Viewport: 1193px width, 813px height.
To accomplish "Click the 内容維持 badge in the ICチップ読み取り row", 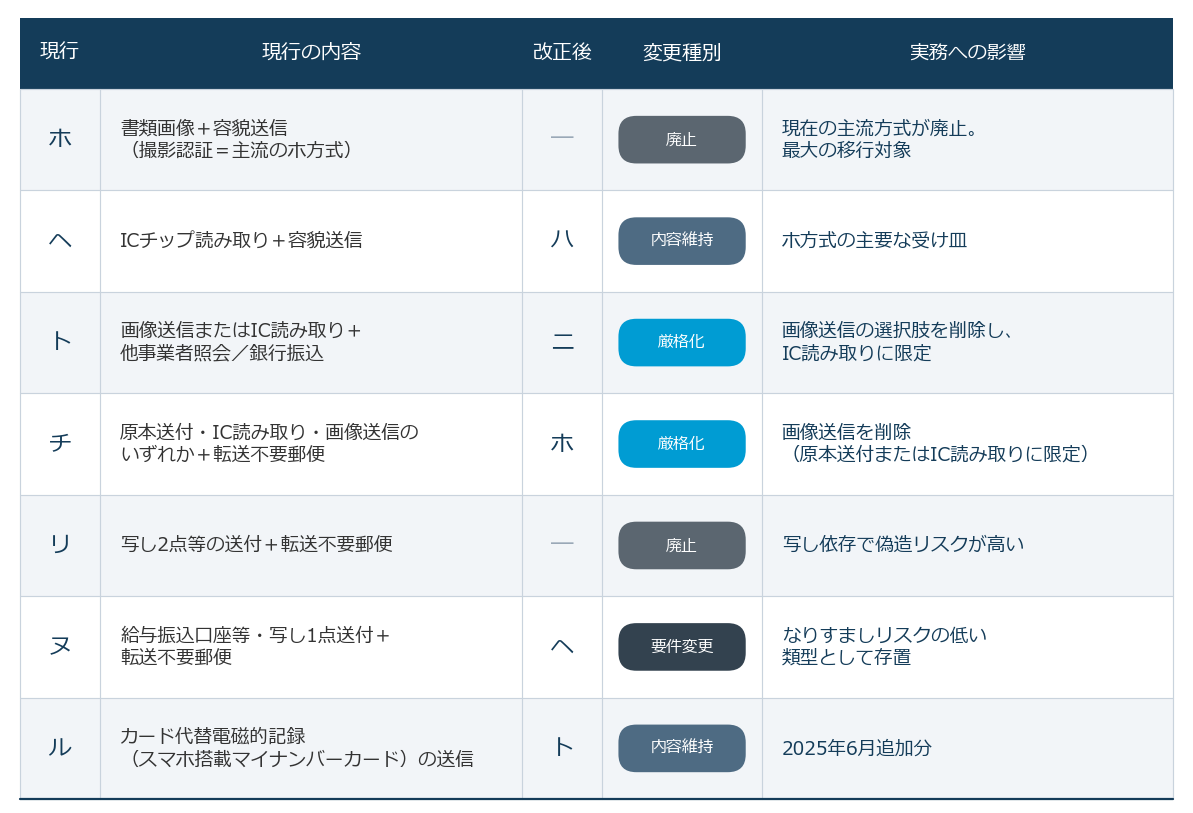I will [x=682, y=241].
